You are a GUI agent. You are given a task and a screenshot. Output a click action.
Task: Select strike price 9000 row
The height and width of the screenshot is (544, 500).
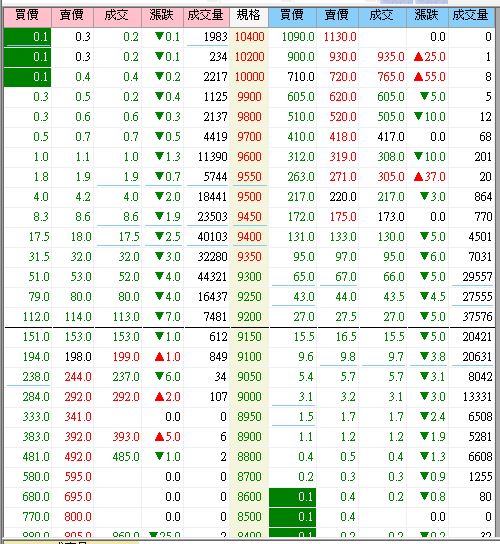pos(249,397)
